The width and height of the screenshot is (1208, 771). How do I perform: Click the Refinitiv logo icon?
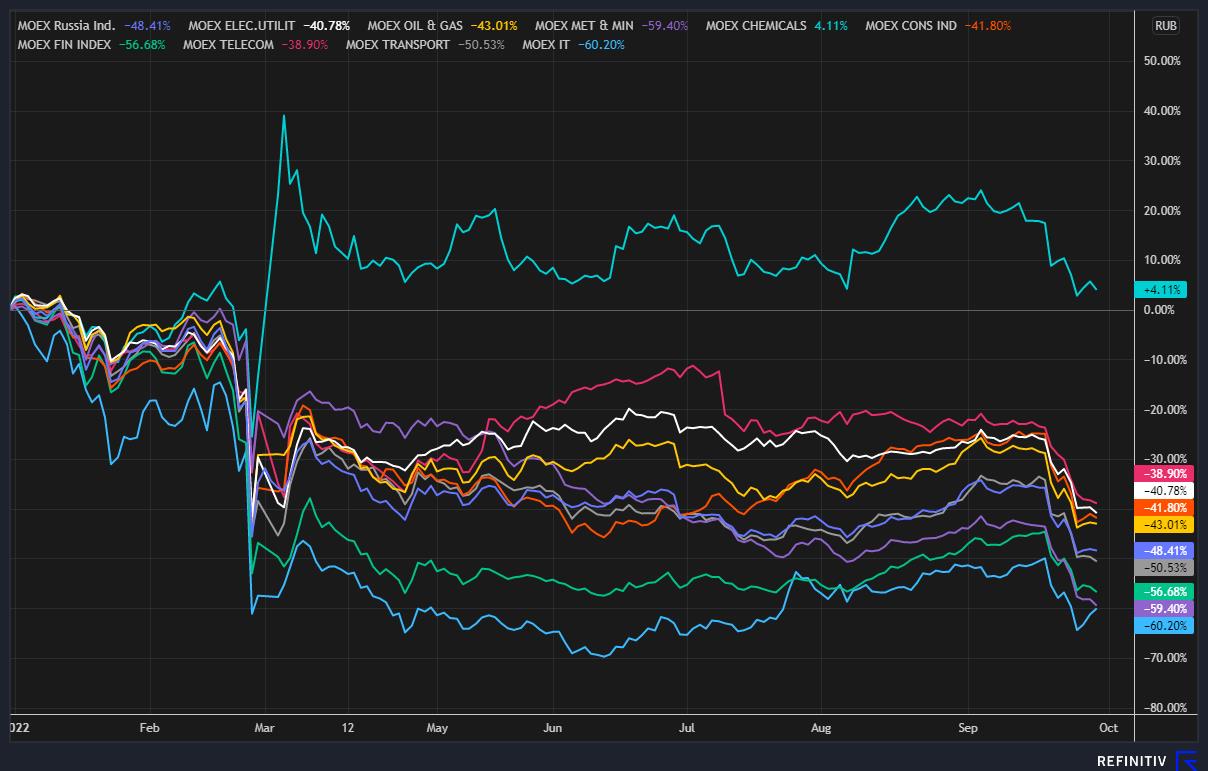1186,760
